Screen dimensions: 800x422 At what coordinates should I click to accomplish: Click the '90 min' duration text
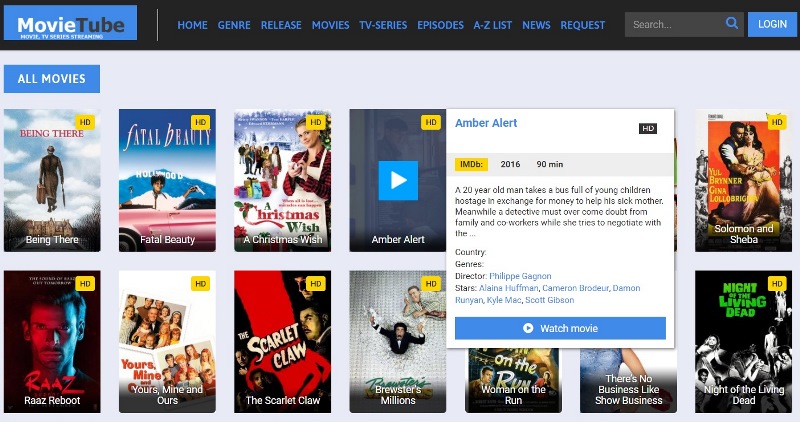pos(549,164)
